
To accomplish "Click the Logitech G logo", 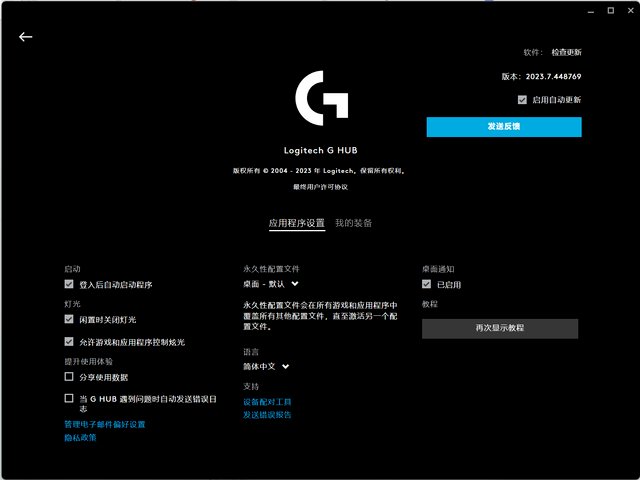I will pos(322,98).
